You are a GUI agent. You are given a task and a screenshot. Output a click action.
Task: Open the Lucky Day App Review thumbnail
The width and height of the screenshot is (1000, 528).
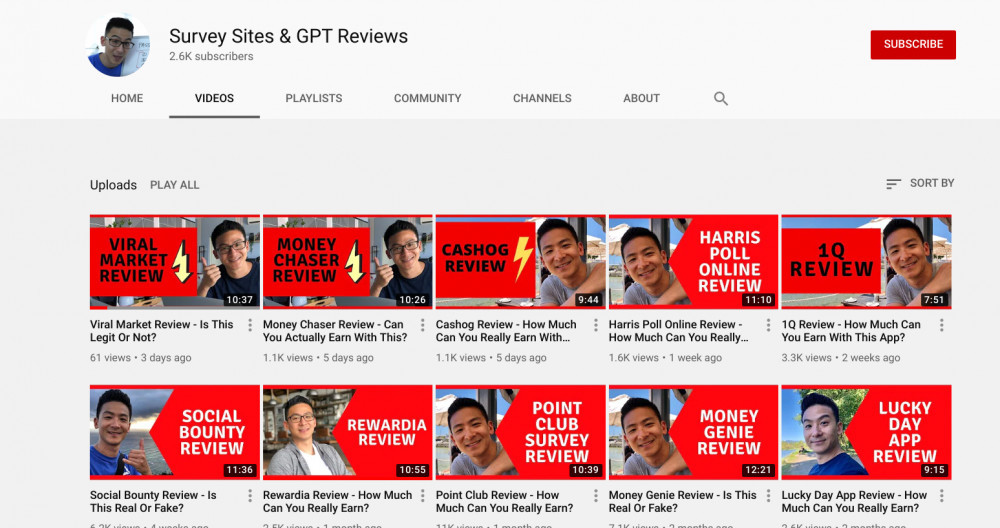click(x=866, y=432)
